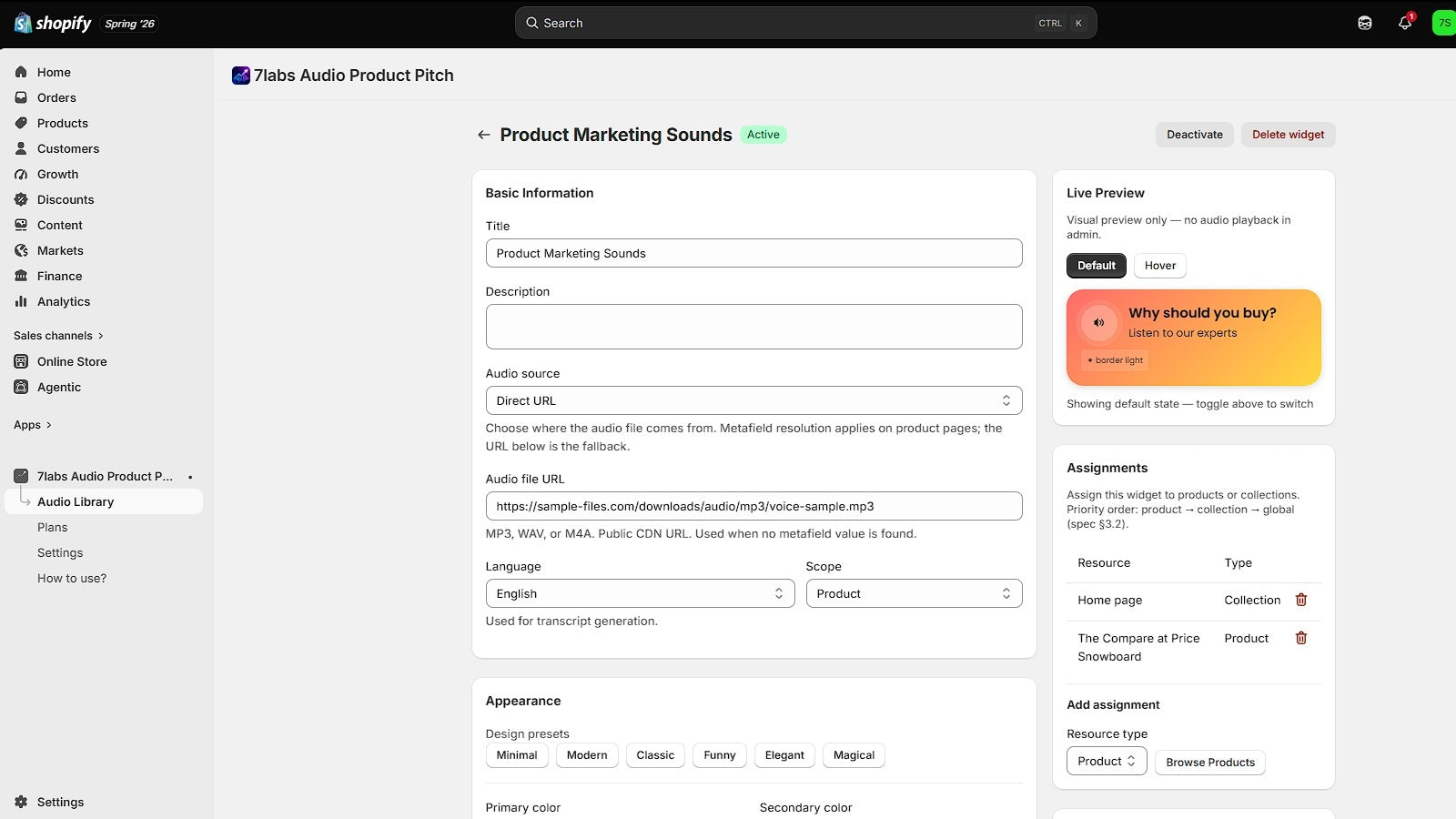Open the 7S account avatar

tap(1444, 23)
